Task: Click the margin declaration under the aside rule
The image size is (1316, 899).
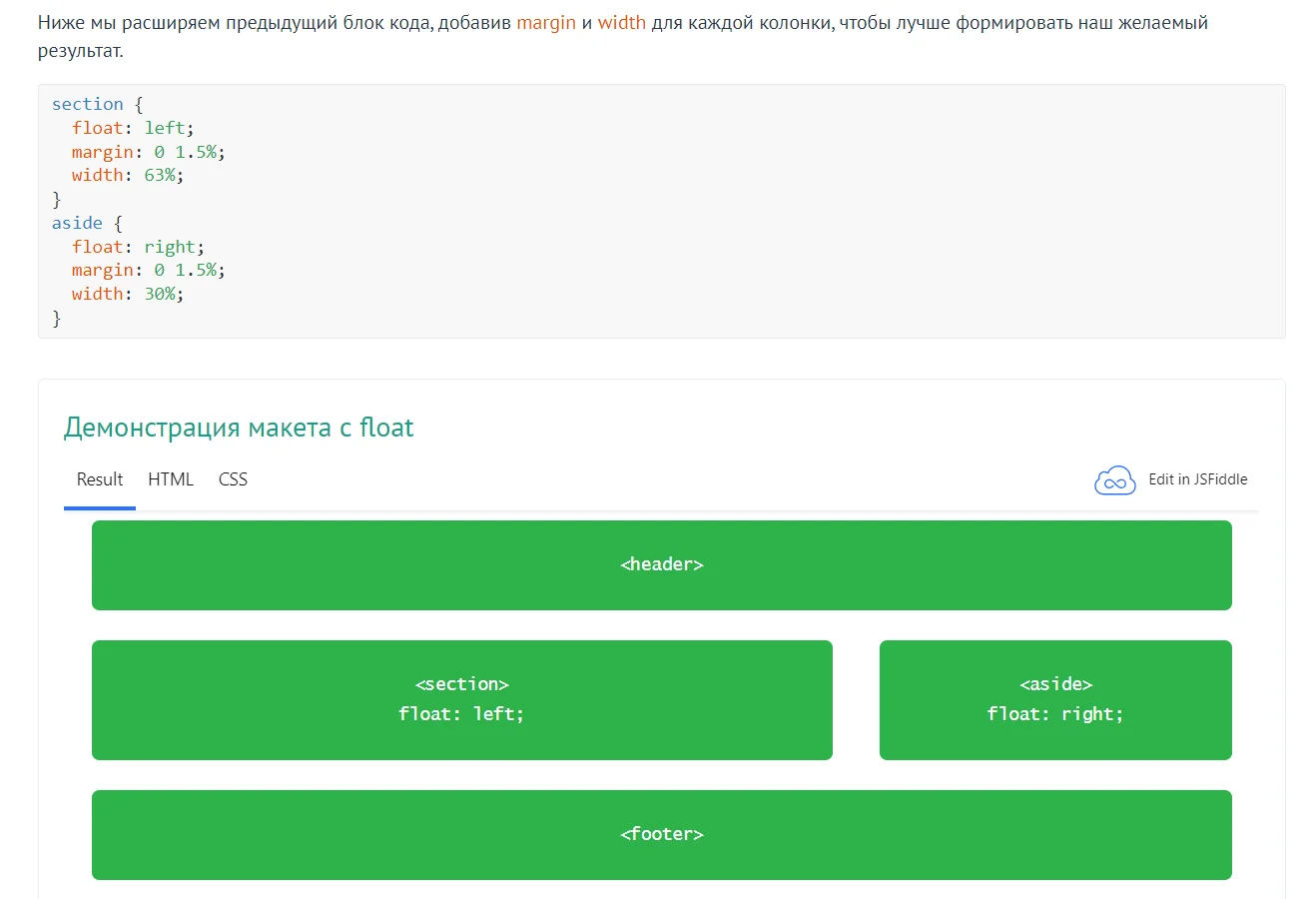Action: click(148, 270)
